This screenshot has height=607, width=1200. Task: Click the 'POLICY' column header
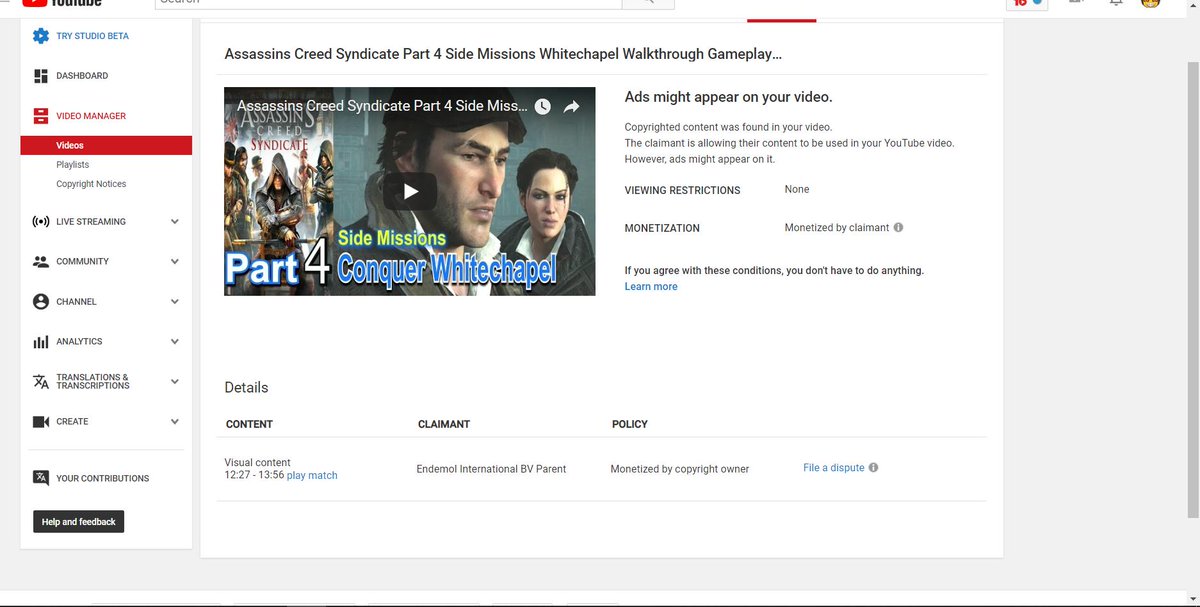tap(630, 424)
